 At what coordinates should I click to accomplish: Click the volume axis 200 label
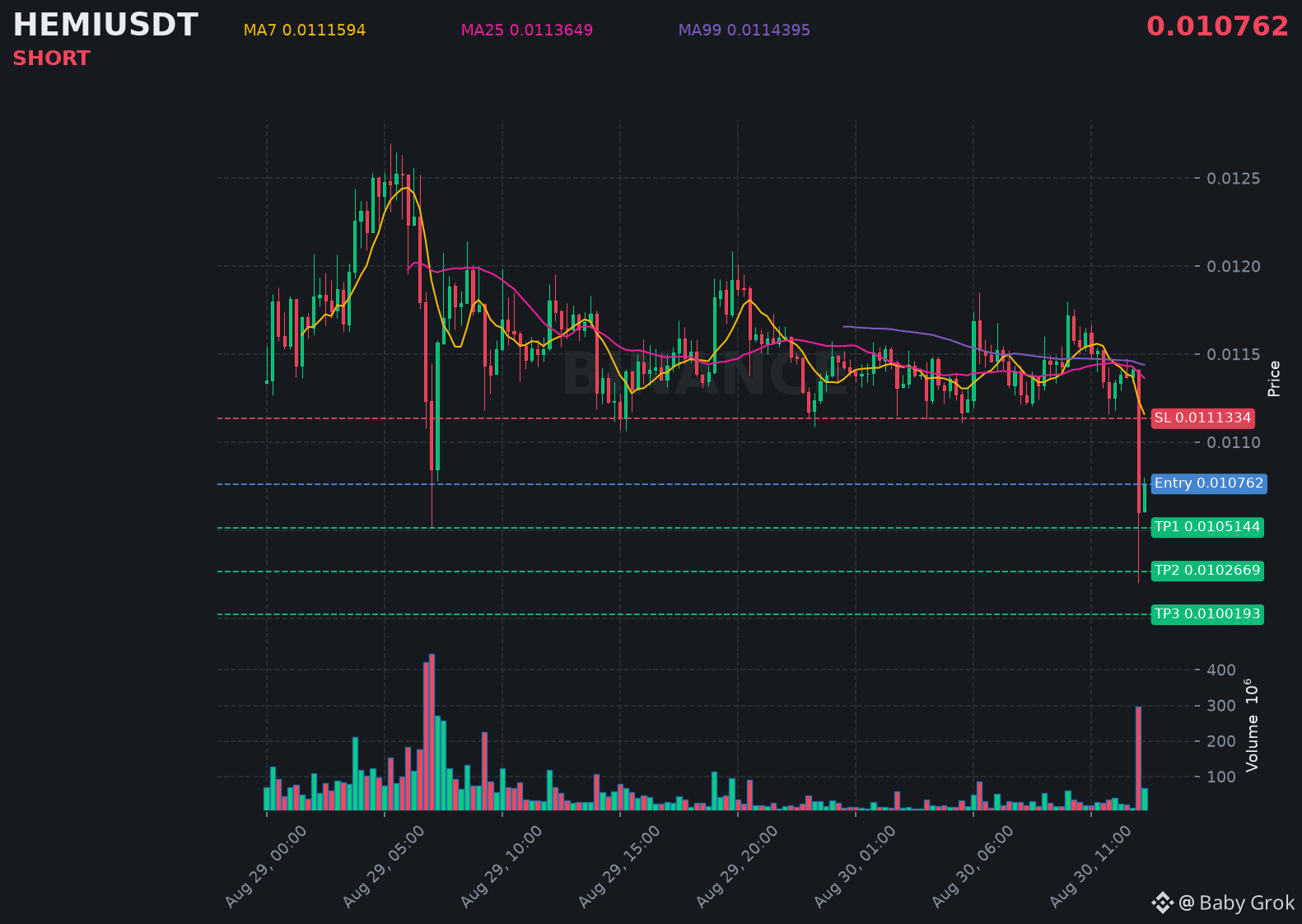tap(1221, 742)
